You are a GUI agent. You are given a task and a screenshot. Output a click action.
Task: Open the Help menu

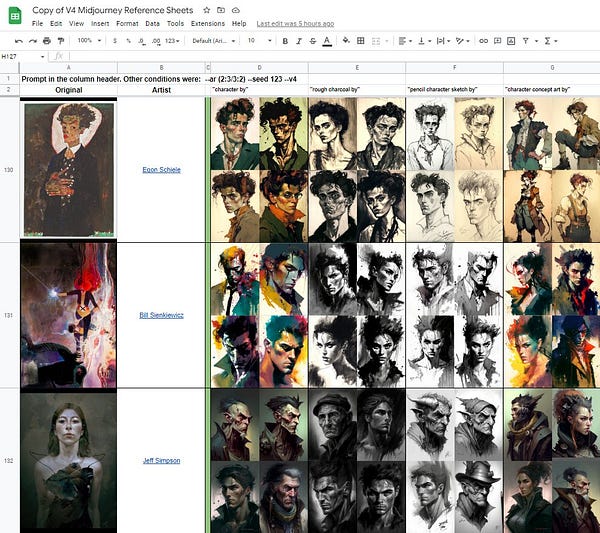tap(239, 23)
